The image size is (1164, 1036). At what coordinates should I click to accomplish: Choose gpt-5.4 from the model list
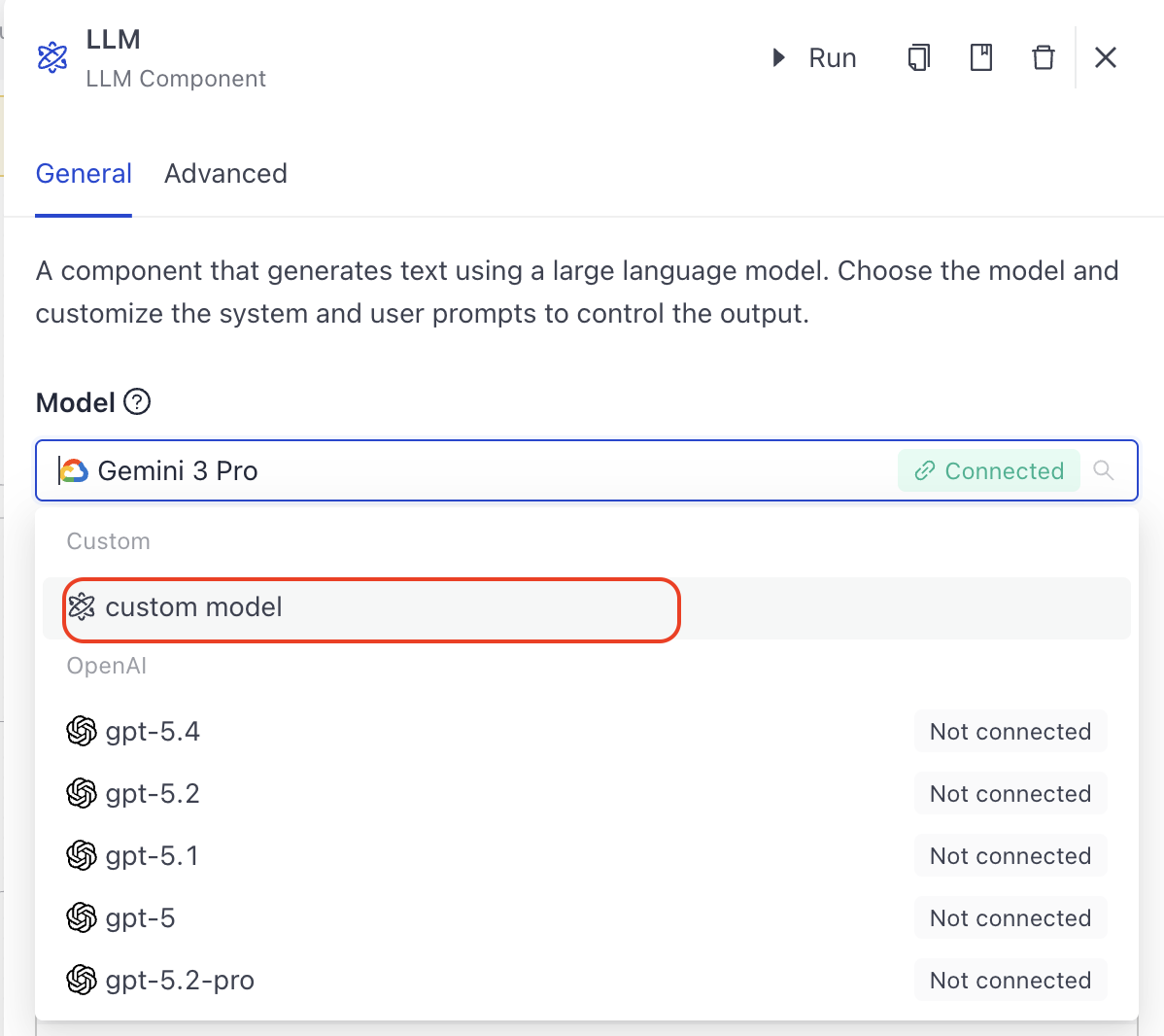tap(153, 732)
